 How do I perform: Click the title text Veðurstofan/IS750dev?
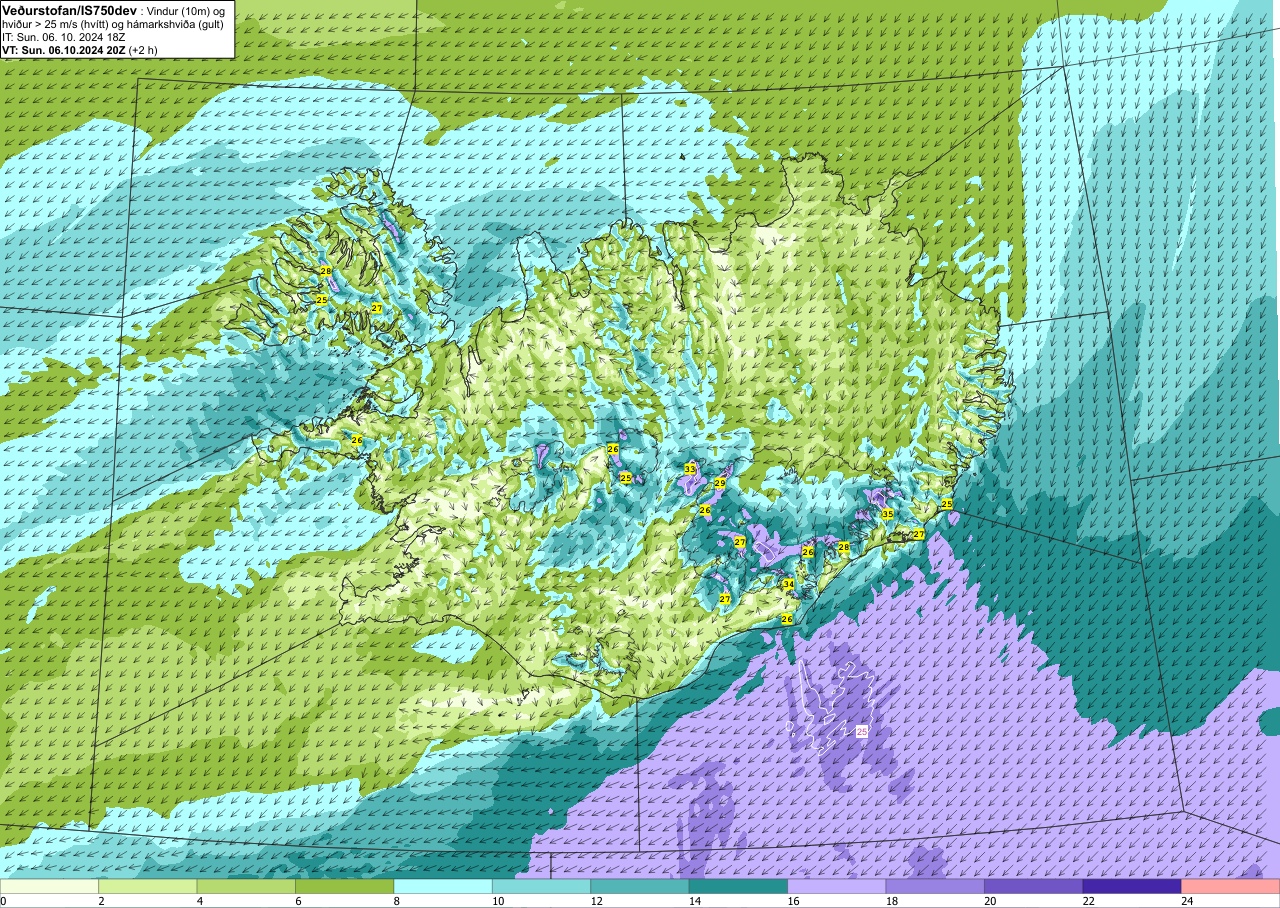(69, 9)
